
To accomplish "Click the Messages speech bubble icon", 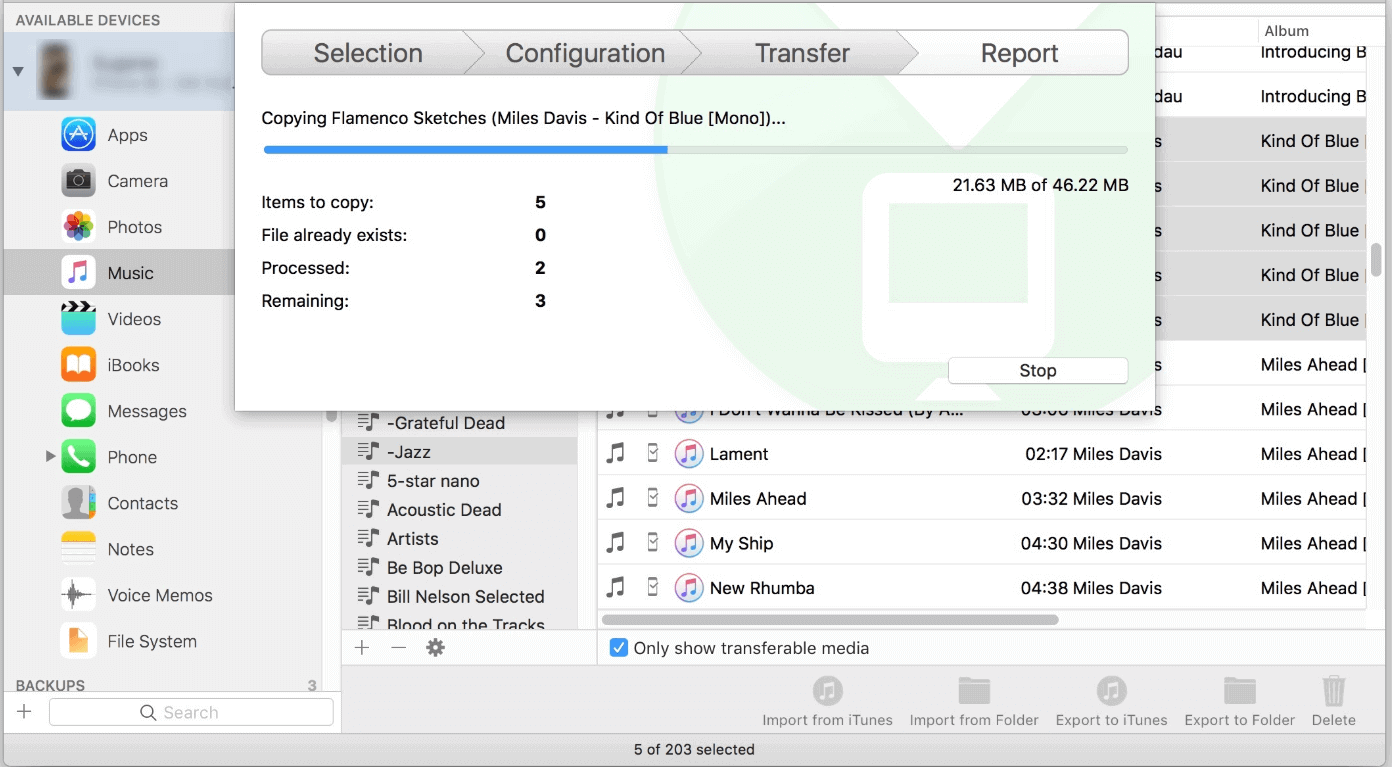I will pos(78,411).
